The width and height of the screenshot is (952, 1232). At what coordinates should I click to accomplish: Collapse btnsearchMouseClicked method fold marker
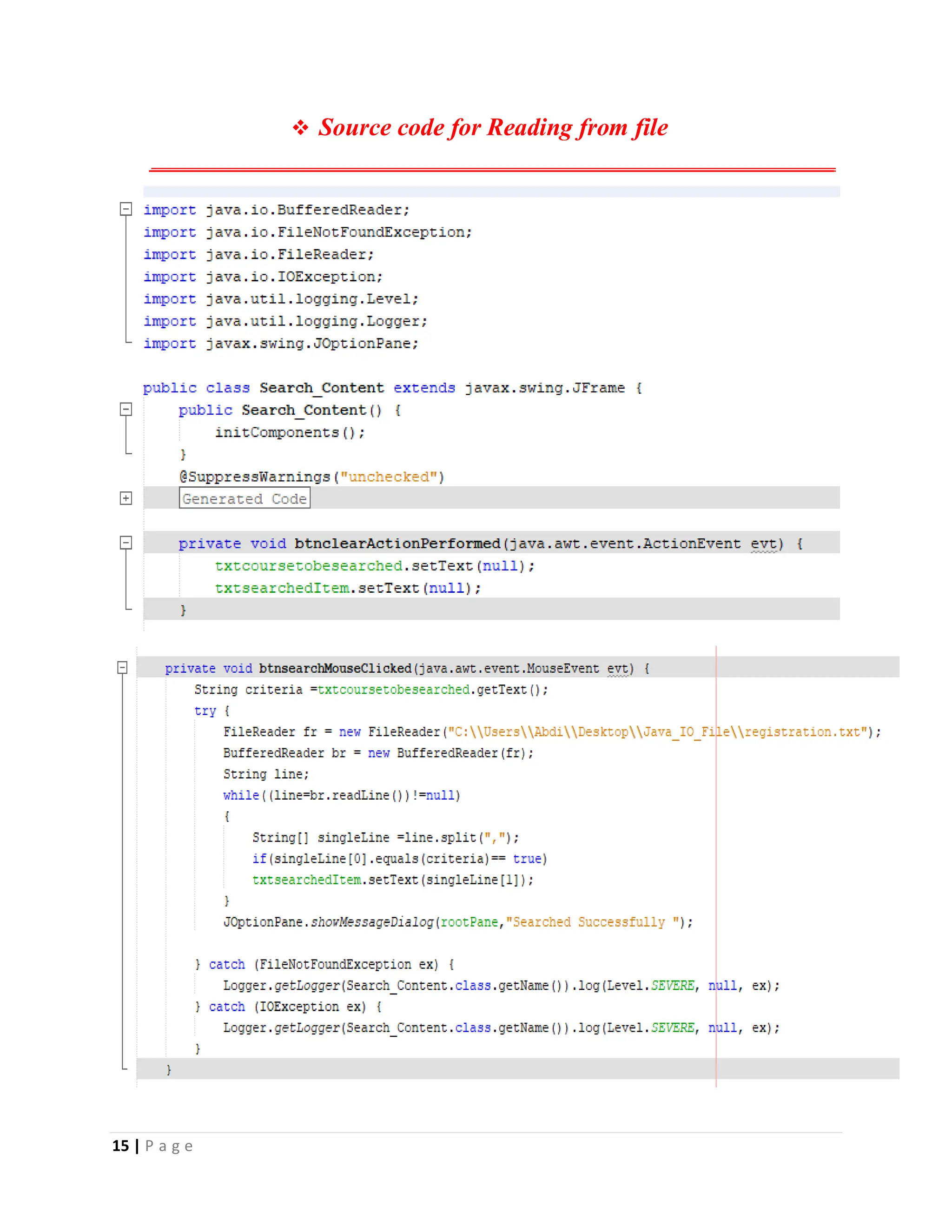click(122, 668)
